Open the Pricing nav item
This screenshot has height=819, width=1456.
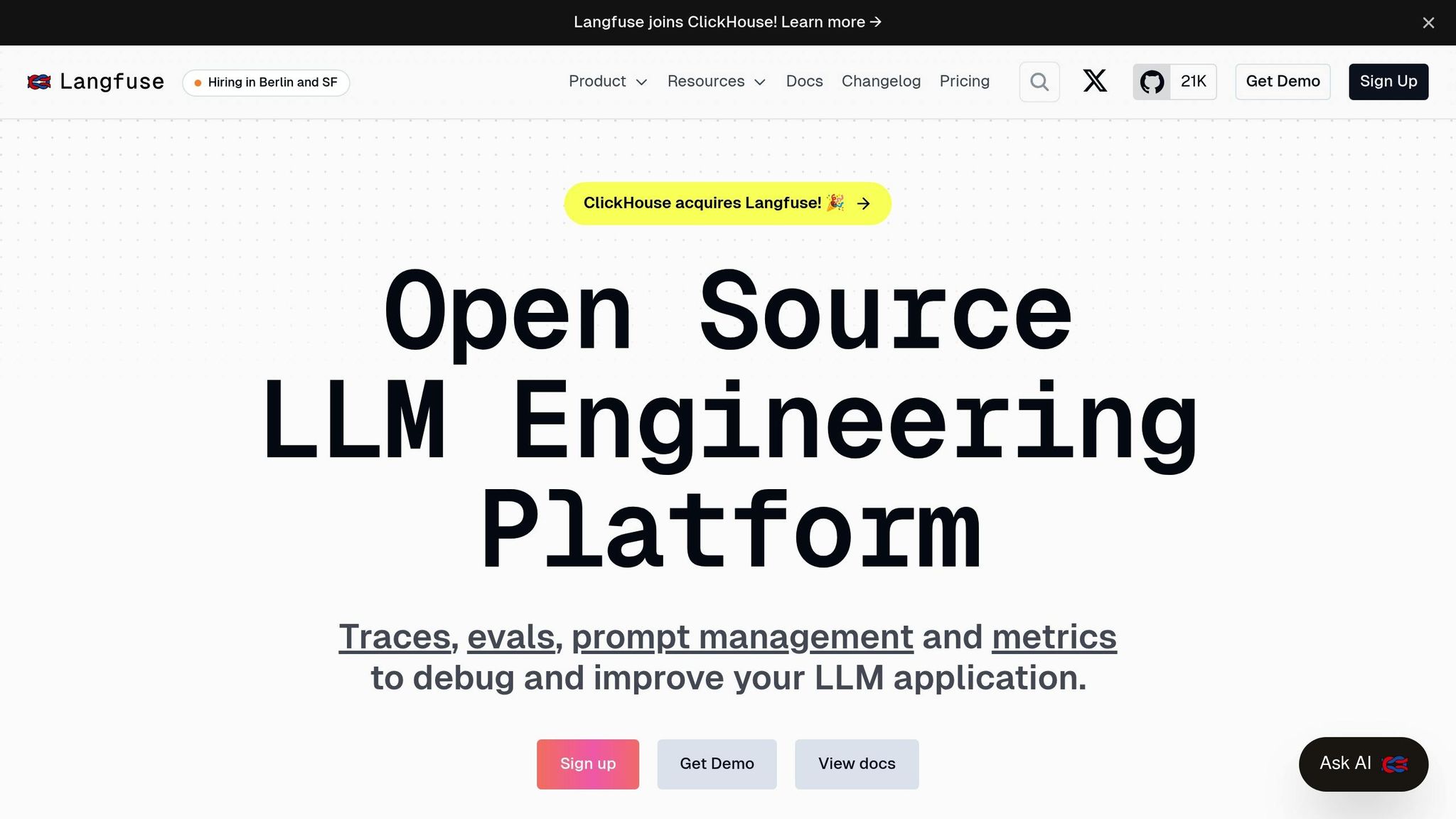pos(964,82)
